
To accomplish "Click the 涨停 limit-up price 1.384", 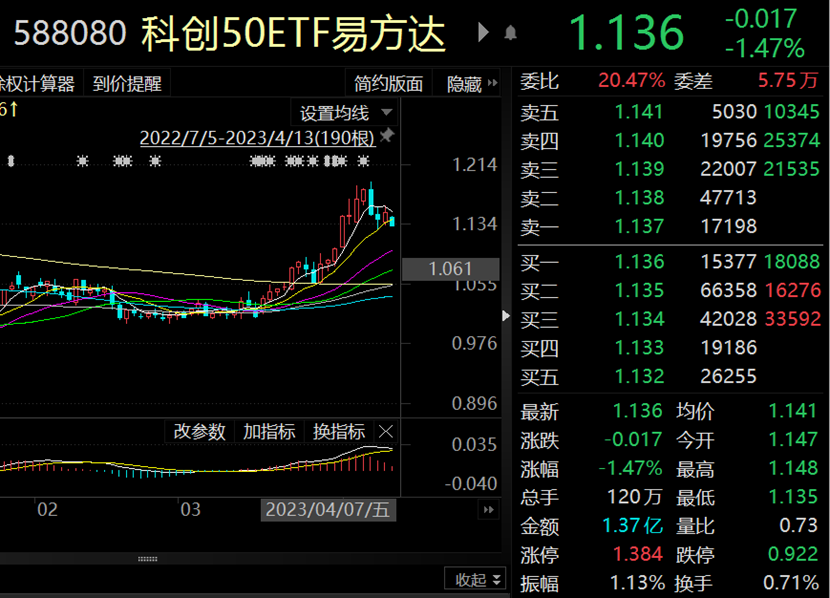I will click(x=640, y=555).
